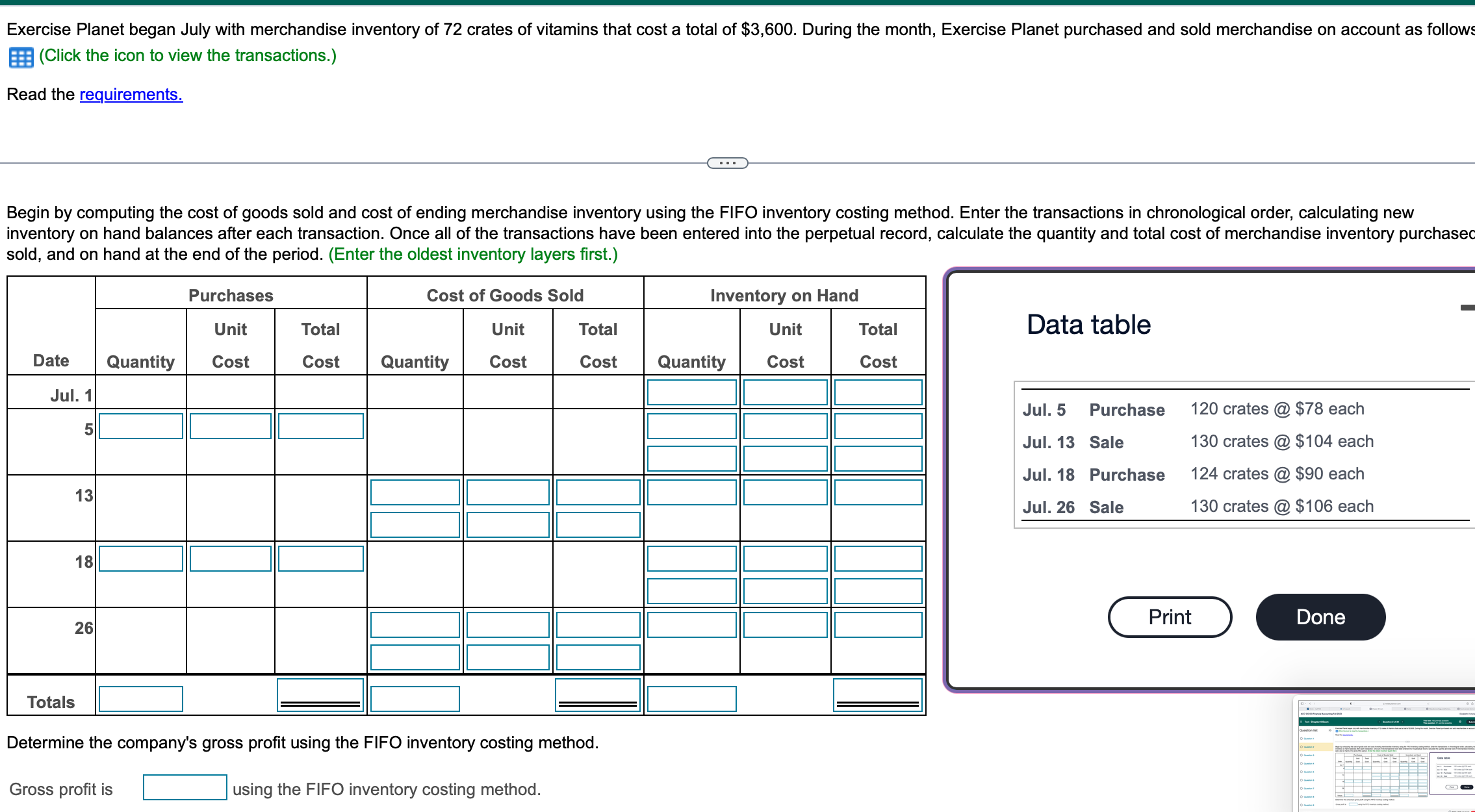Click the Print button

pos(1169,616)
